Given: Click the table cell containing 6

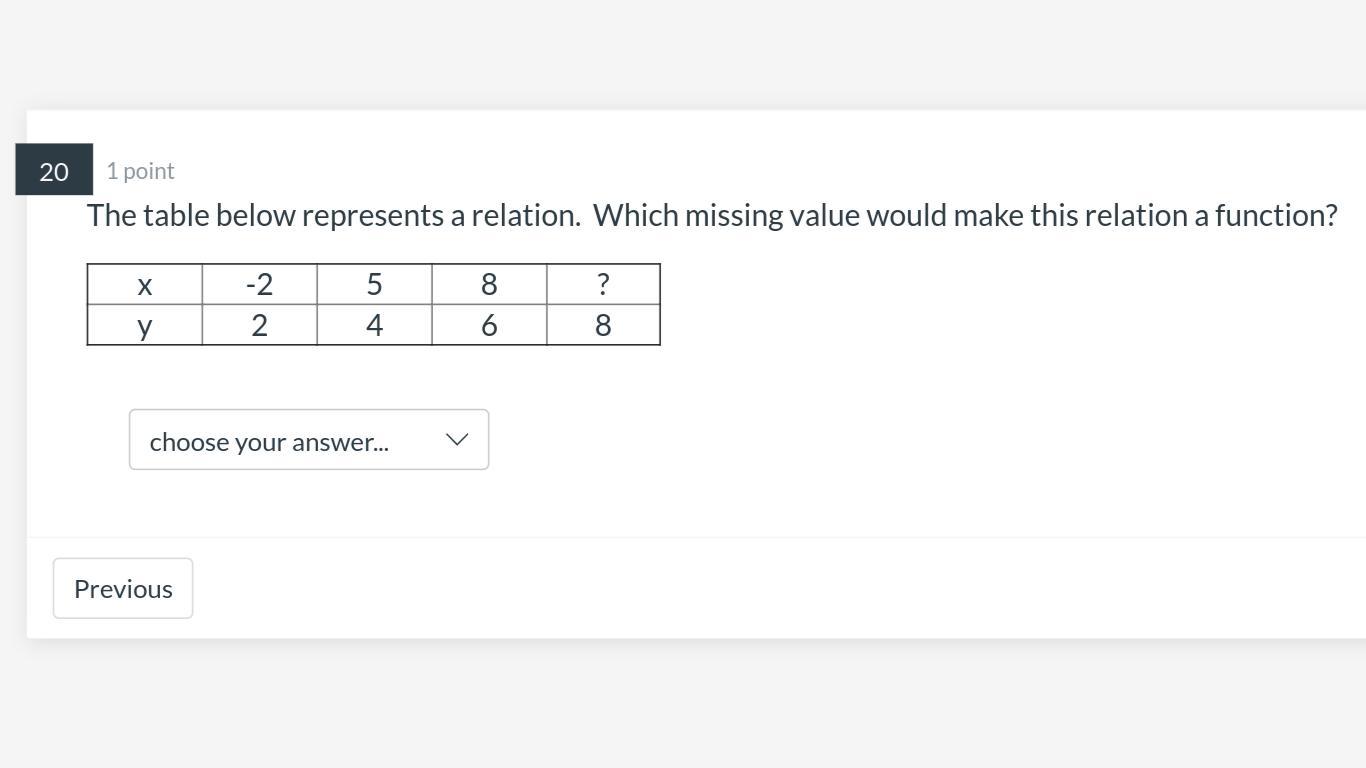Looking at the screenshot, I should tap(489, 326).
